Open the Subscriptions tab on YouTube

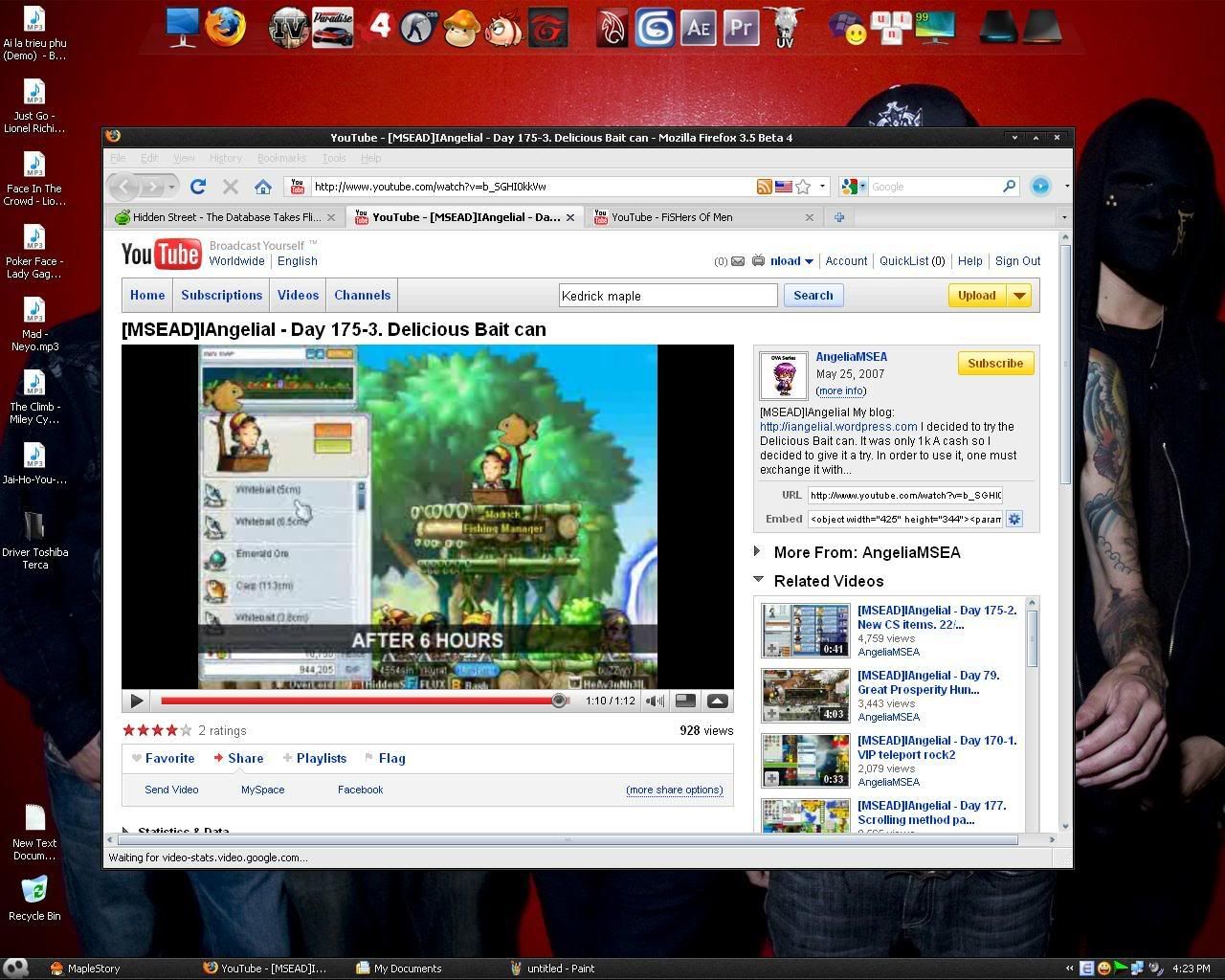coord(221,295)
